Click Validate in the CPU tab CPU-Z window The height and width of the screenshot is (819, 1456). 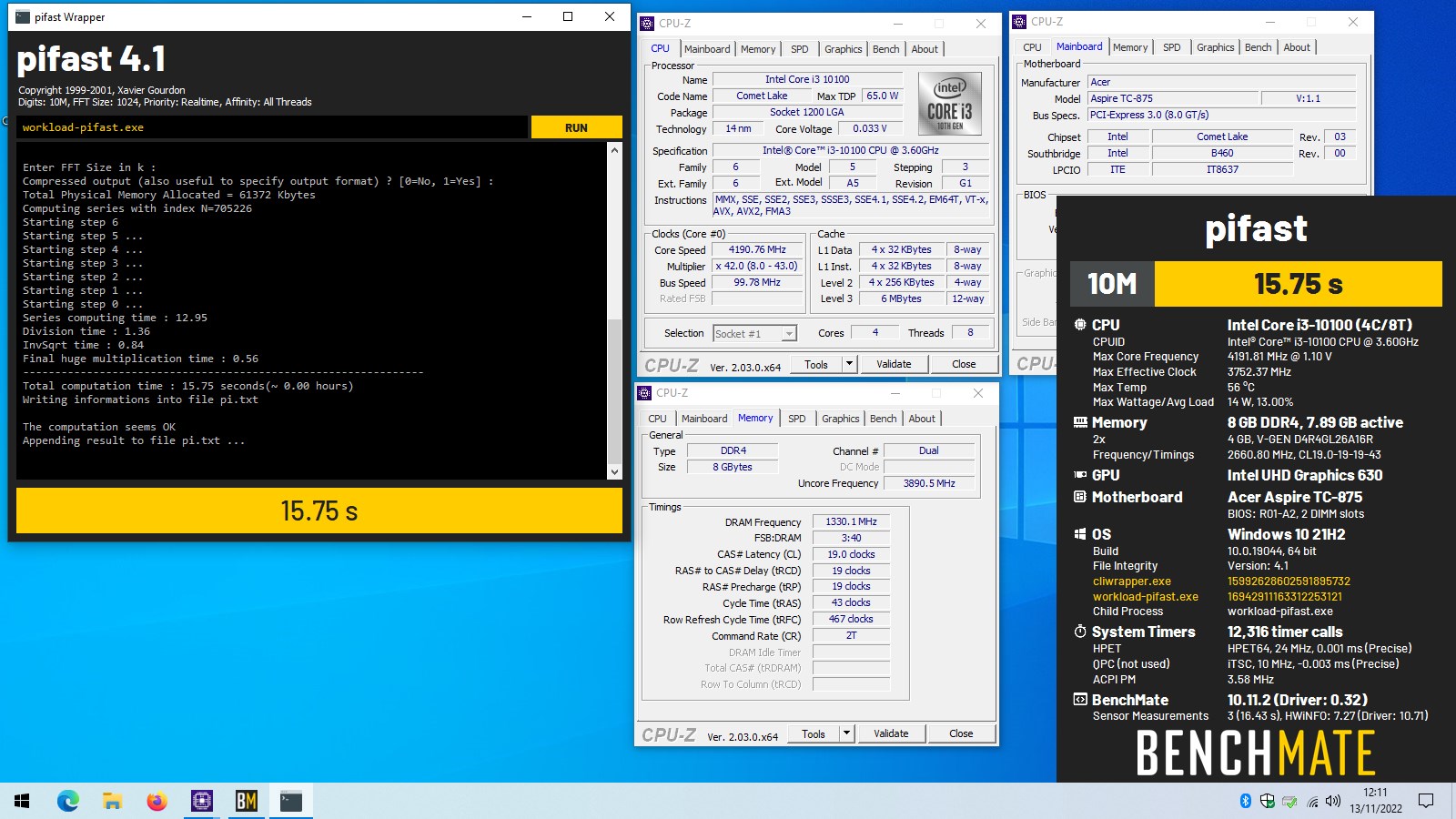(894, 364)
